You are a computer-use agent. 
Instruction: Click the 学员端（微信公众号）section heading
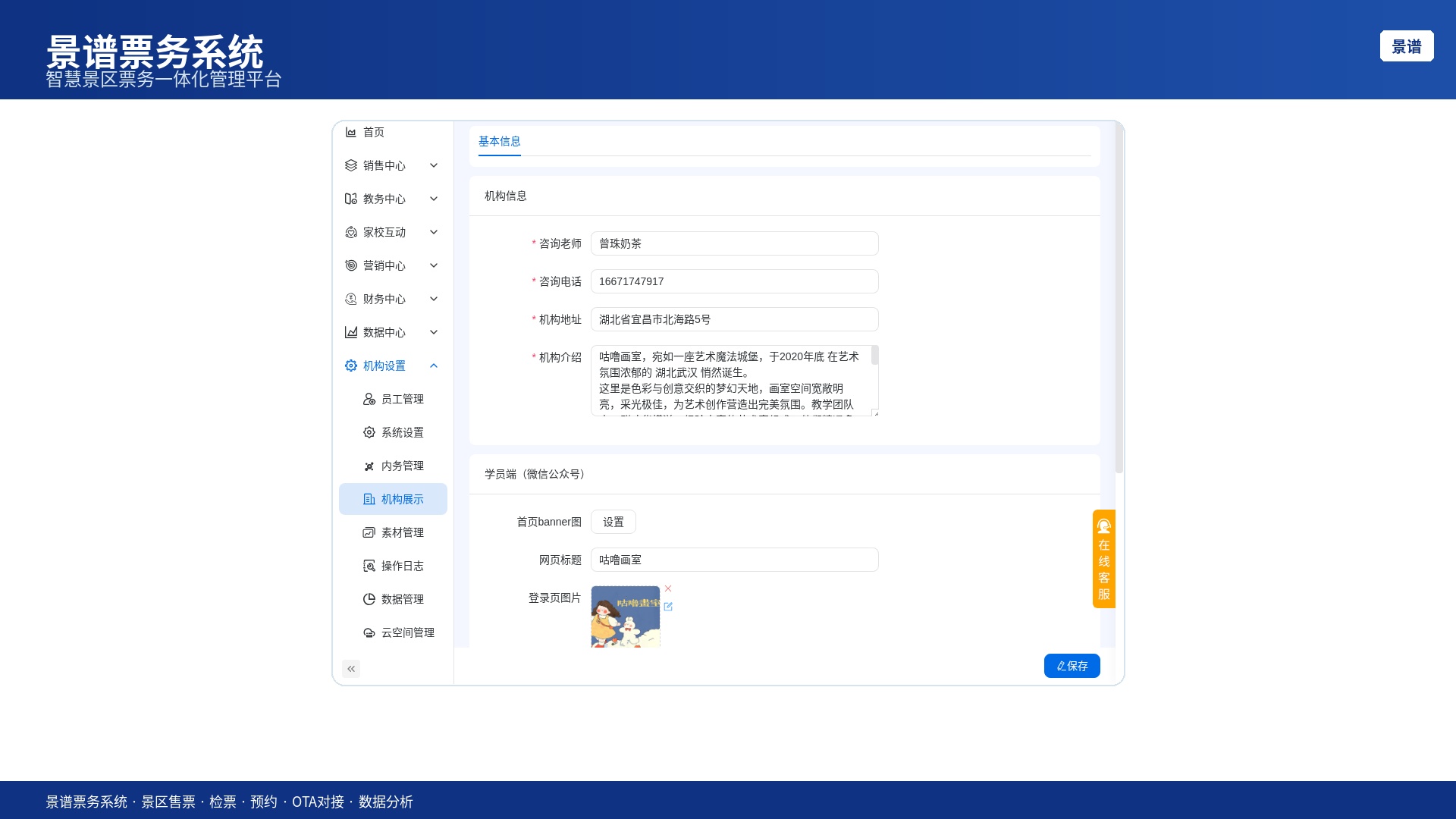point(537,474)
